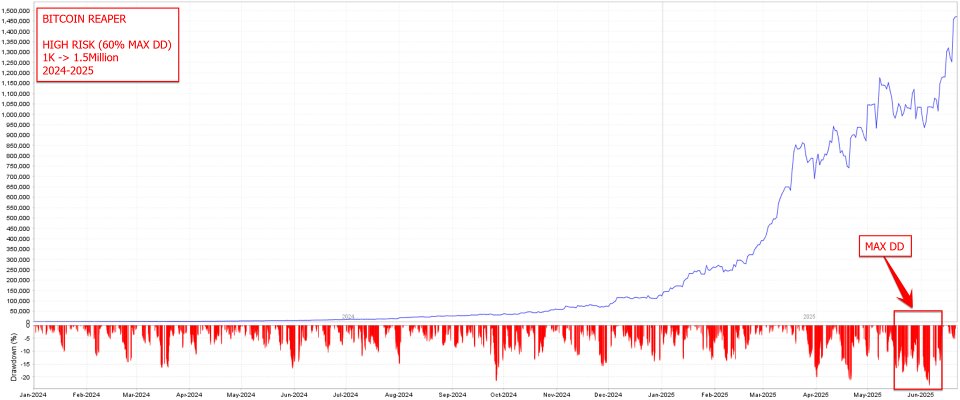Select the 800,000 equity axis value

point(19,156)
